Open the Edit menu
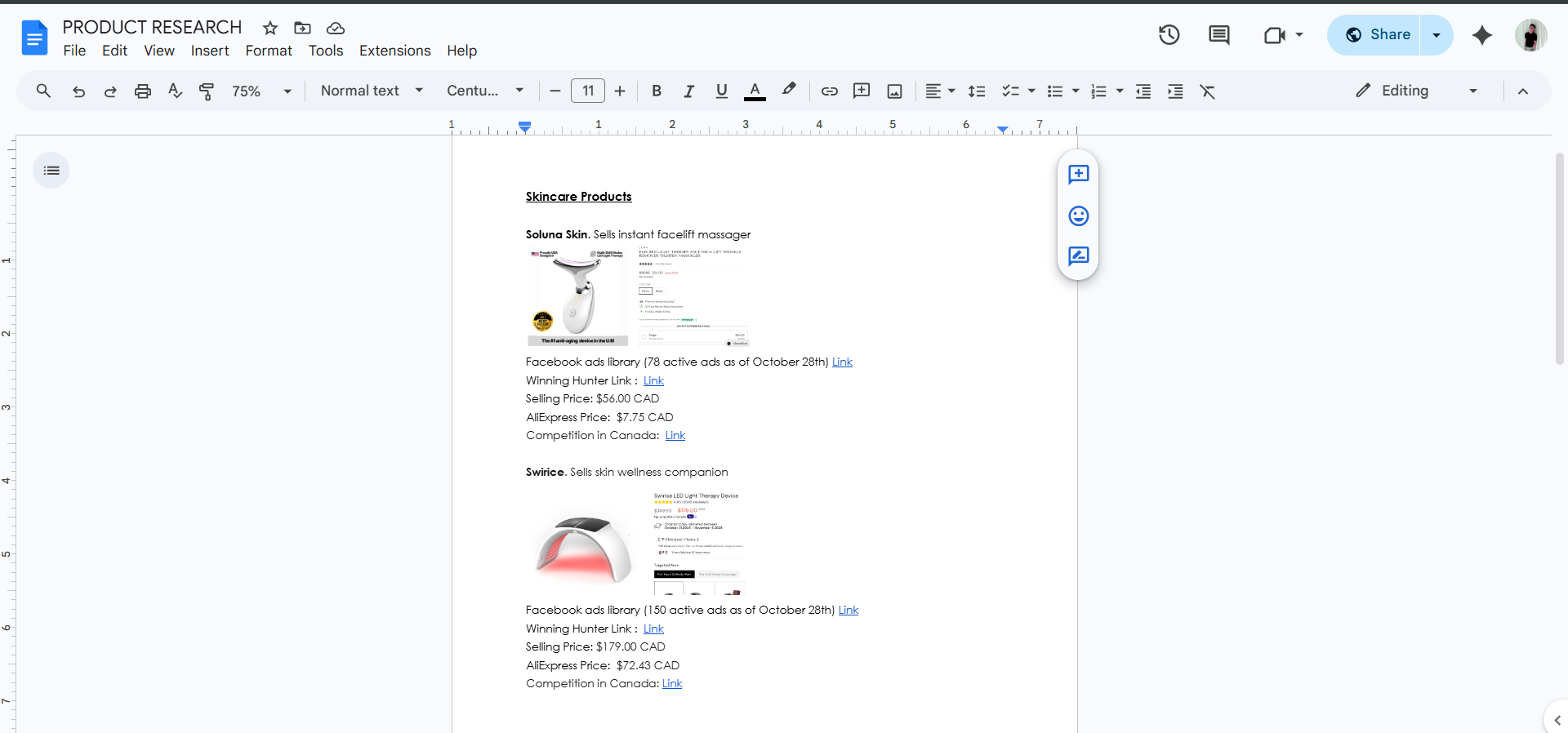The width and height of the screenshot is (1568, 733). (x=114, y=51)
